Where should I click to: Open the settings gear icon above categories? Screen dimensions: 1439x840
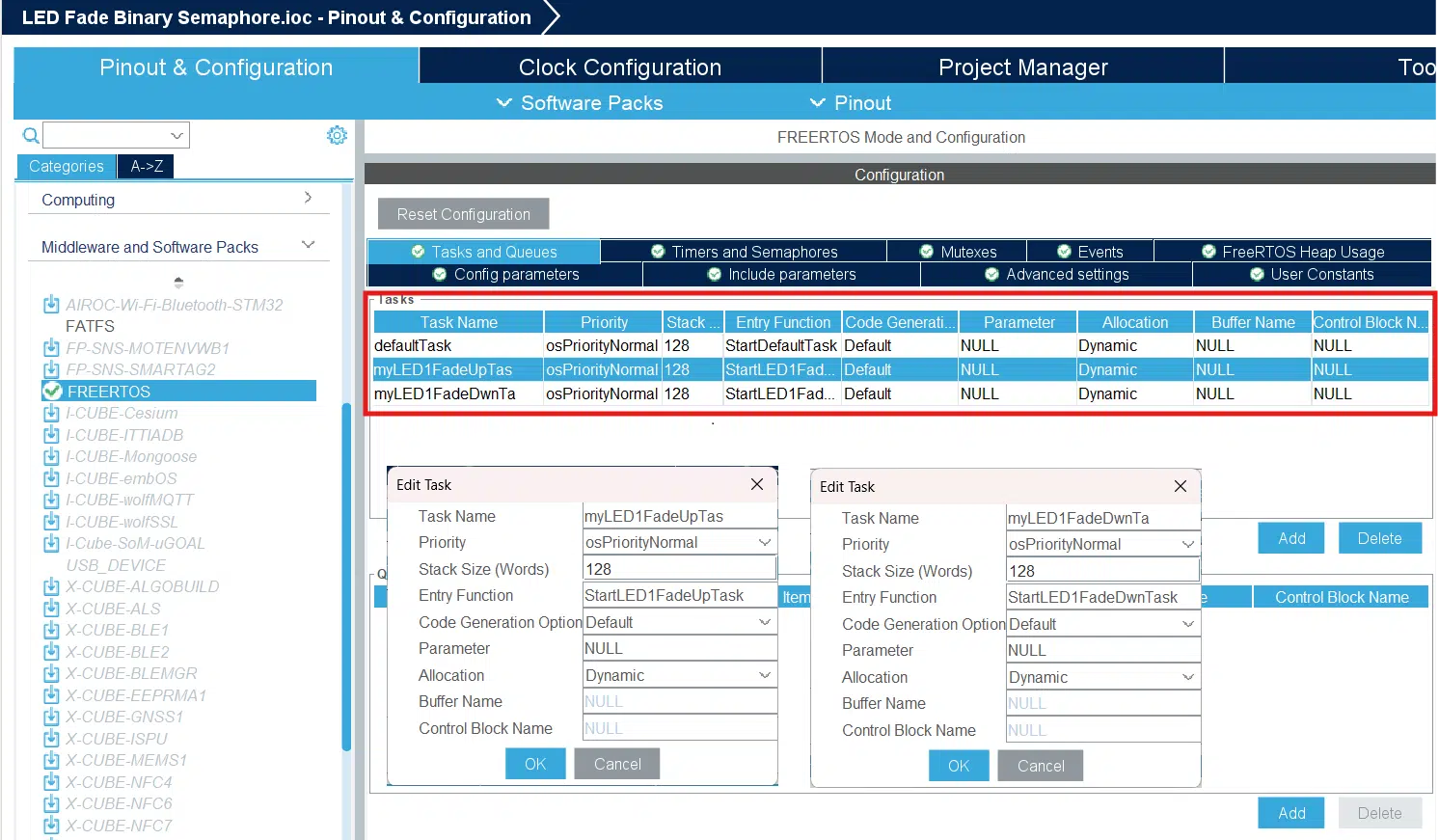tap(337, 135)
